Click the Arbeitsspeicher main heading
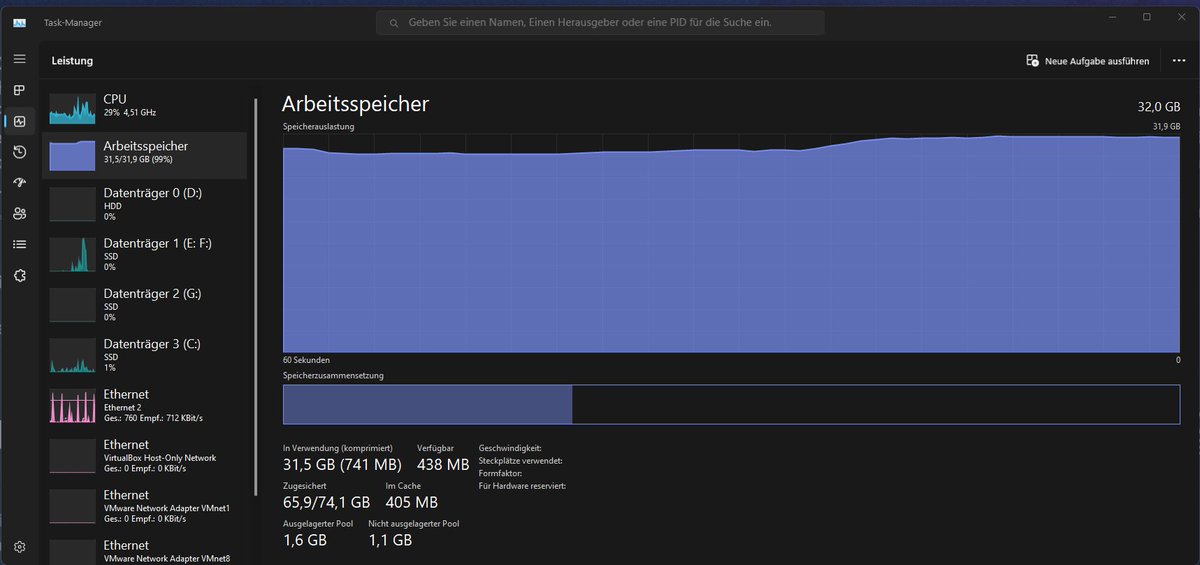 [x=355, y=104]
